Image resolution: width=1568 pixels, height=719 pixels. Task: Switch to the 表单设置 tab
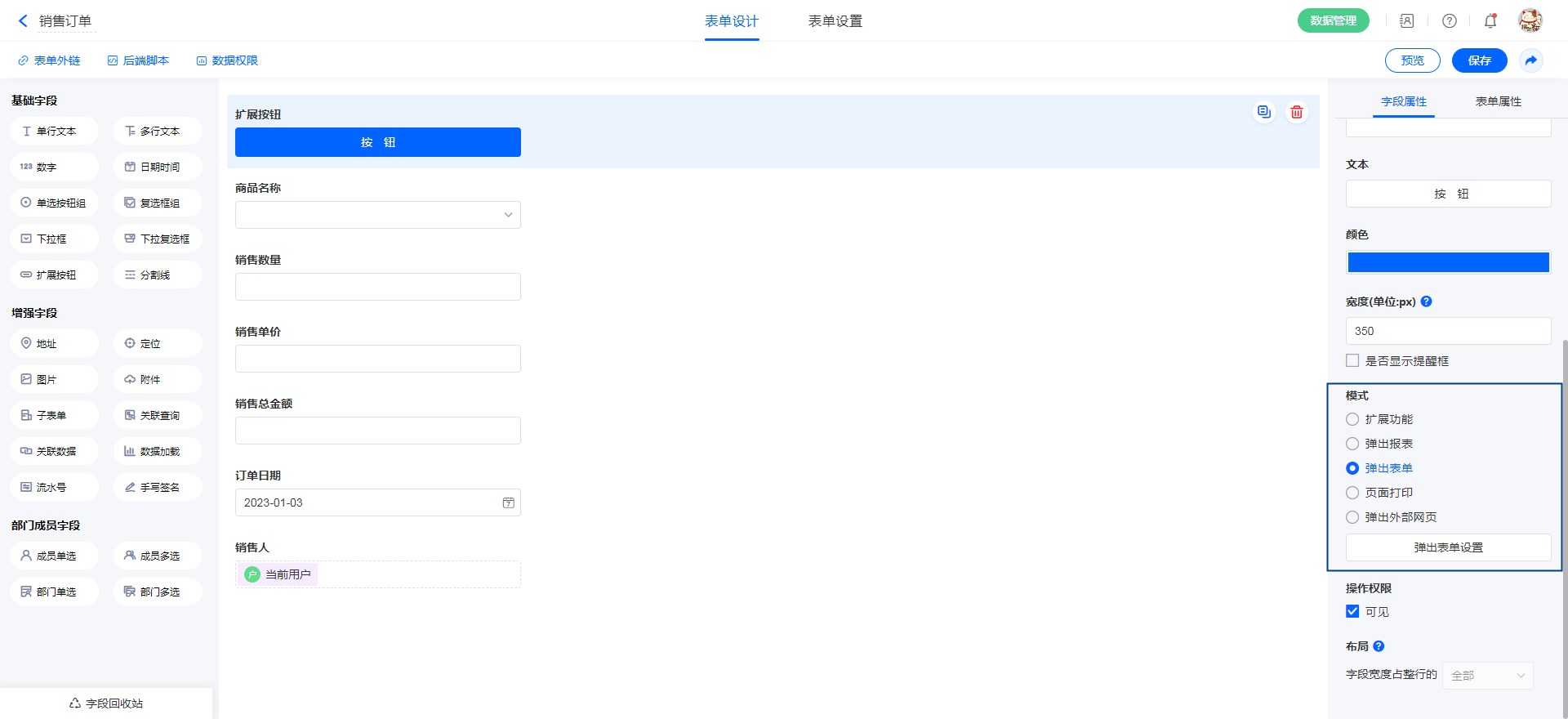click(x=835, y=21)
